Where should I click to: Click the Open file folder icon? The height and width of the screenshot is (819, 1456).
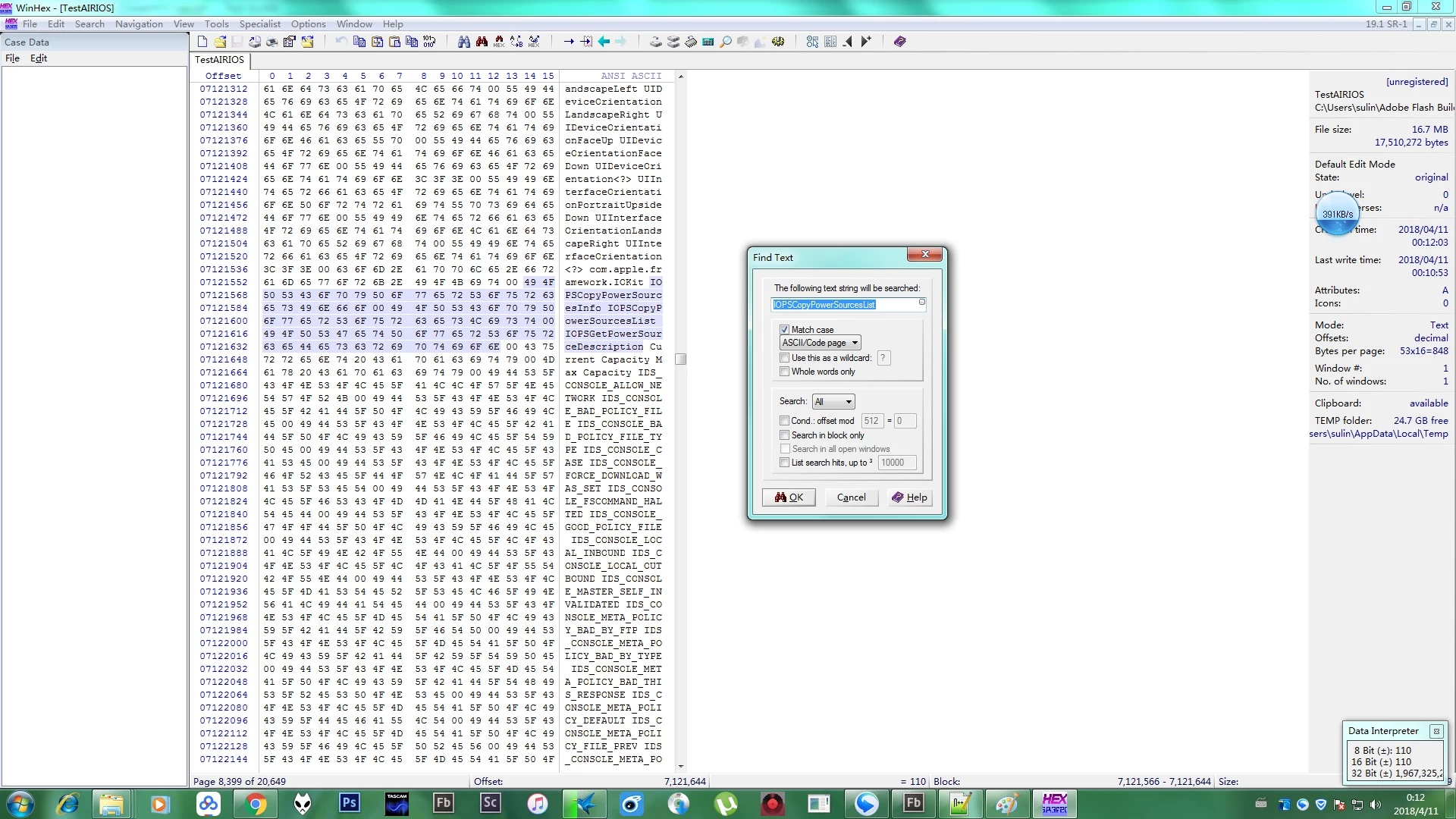tap(220, 42)
